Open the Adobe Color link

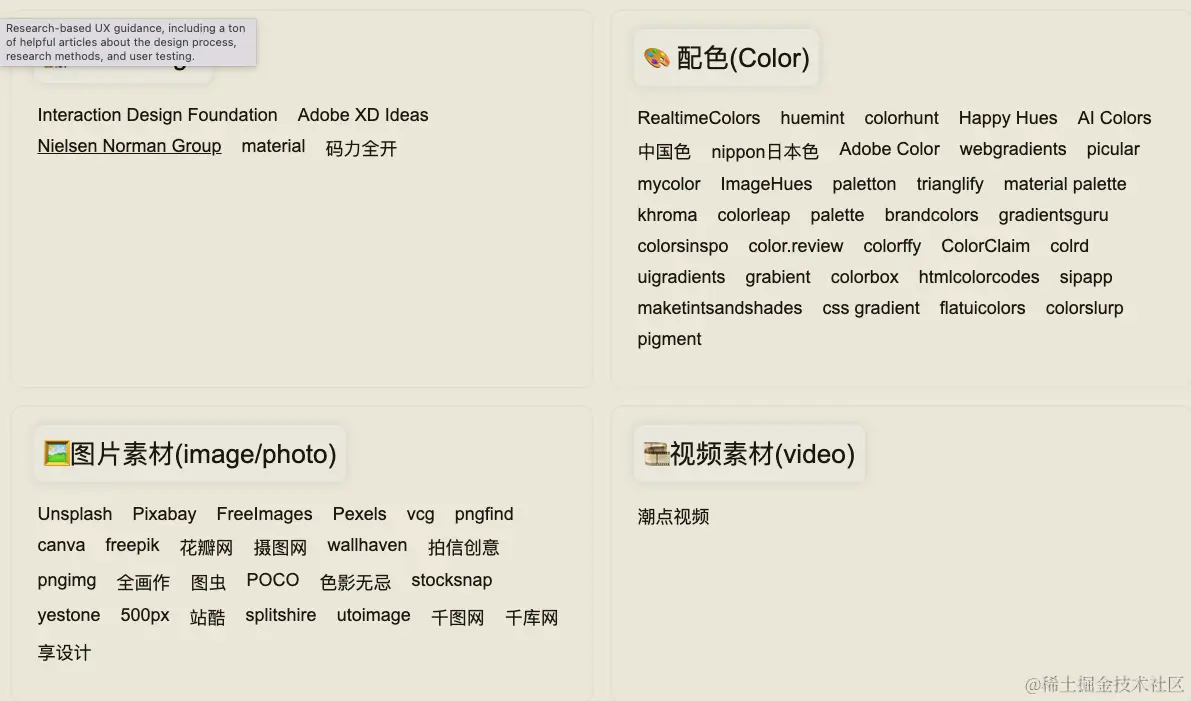click(x=889, y=149)
